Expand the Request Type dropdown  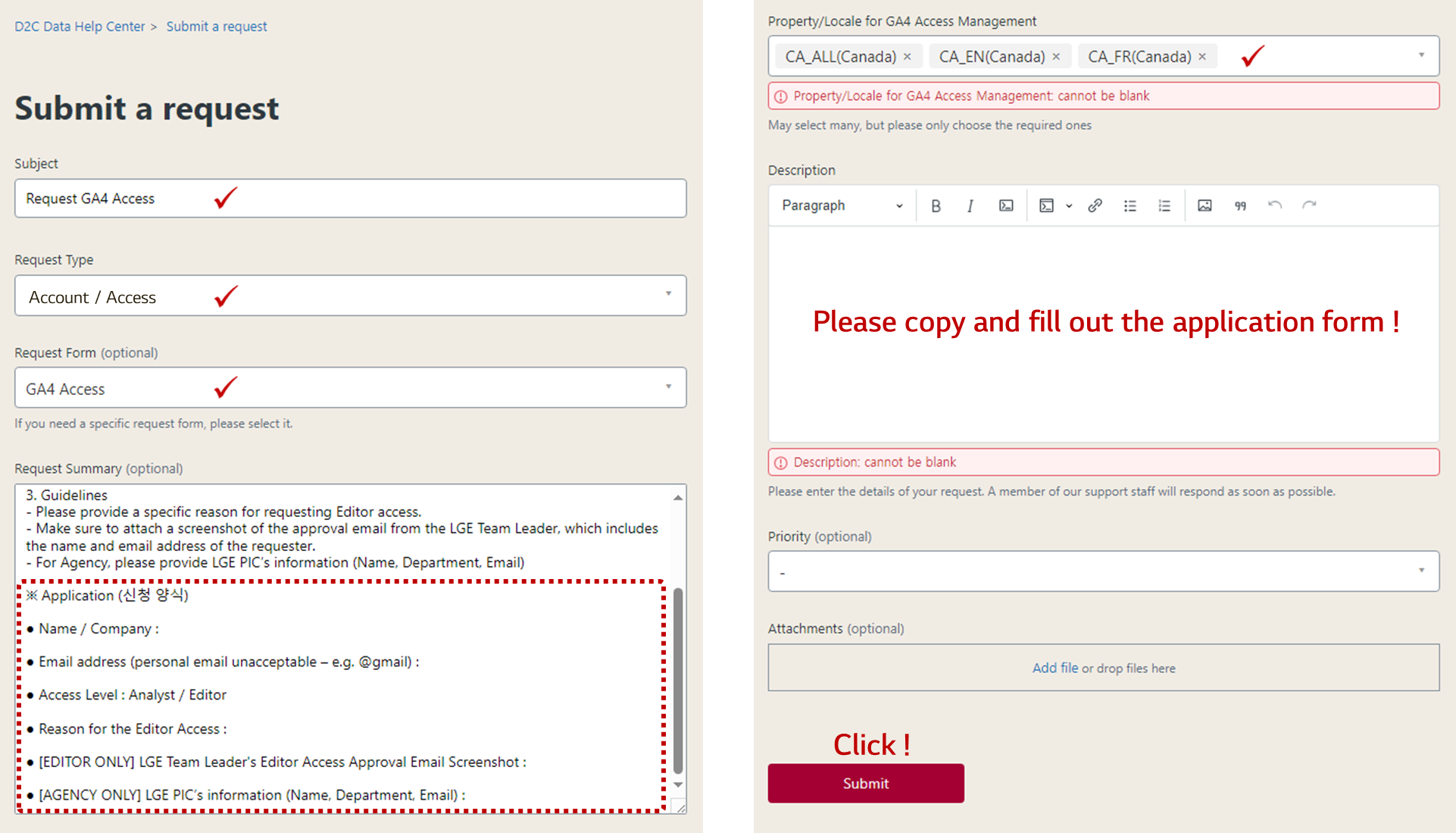coord(350,296)
